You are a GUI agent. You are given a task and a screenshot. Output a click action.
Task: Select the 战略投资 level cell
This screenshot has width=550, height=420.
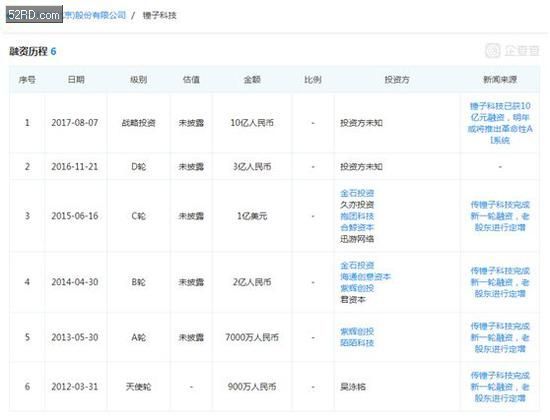pyautogui.click(x=139, y=123)
